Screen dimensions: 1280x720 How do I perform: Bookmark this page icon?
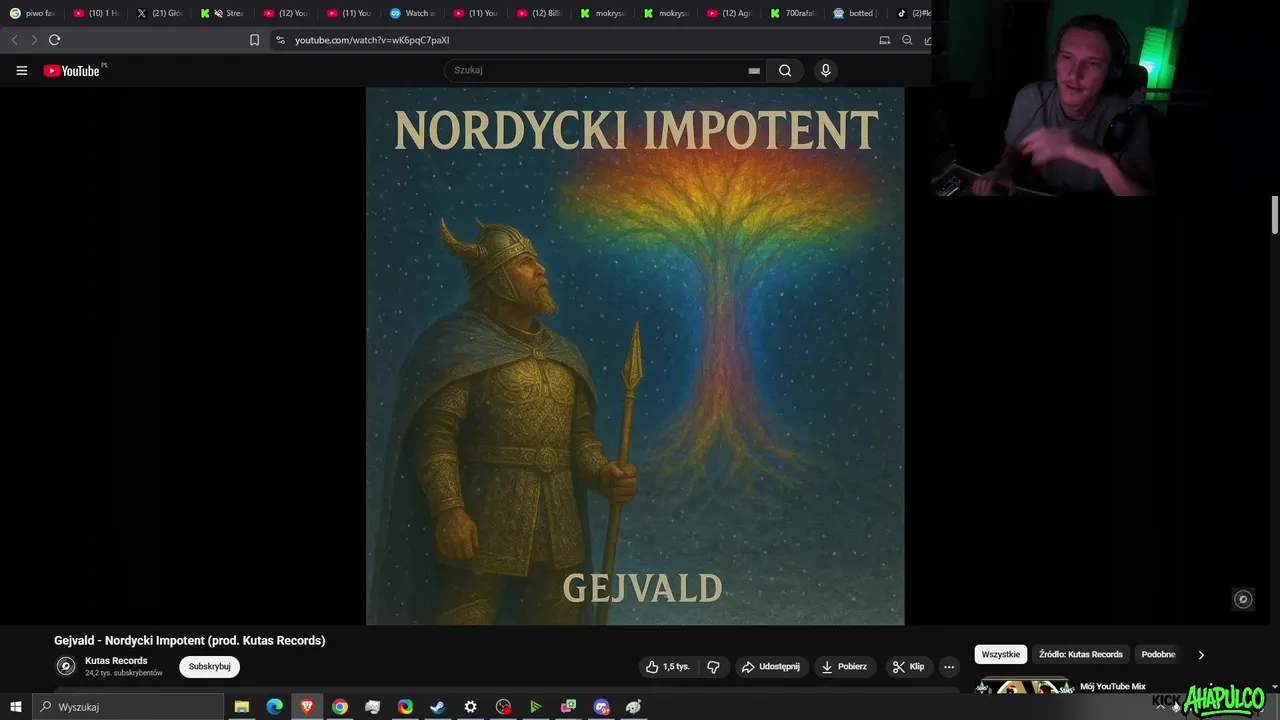254,40
